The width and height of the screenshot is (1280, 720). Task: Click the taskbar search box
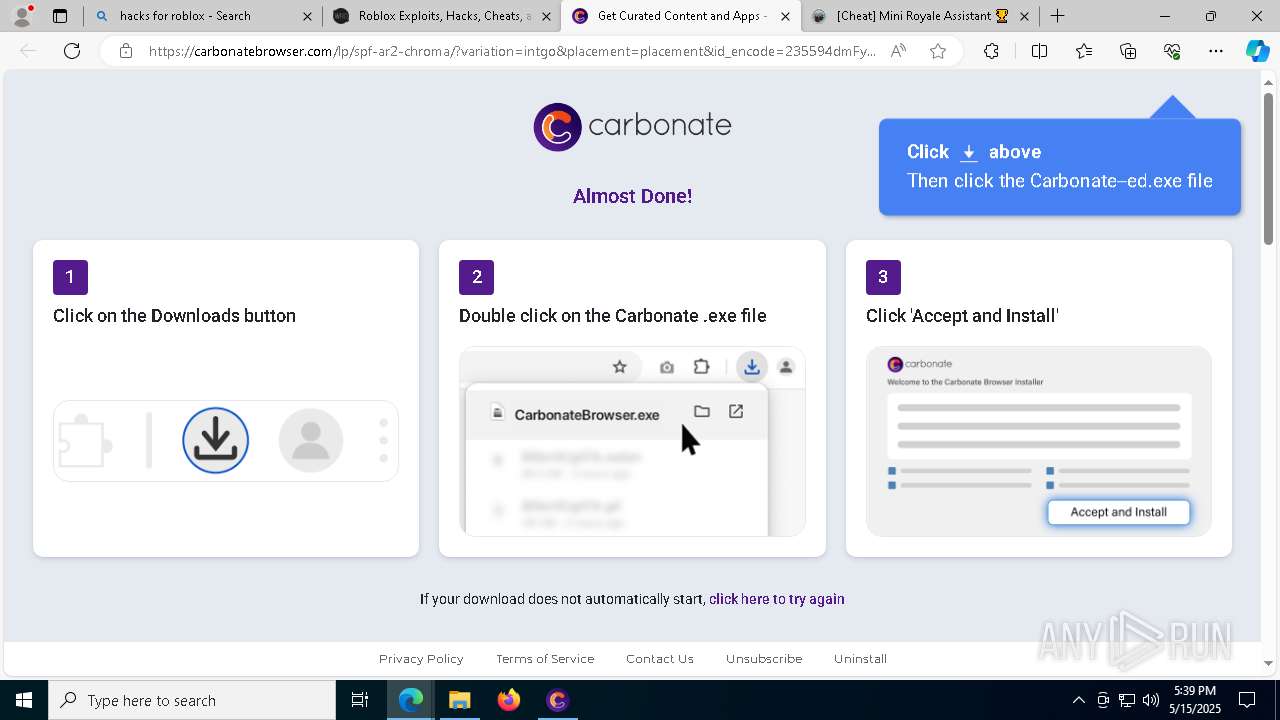[192, 700]
